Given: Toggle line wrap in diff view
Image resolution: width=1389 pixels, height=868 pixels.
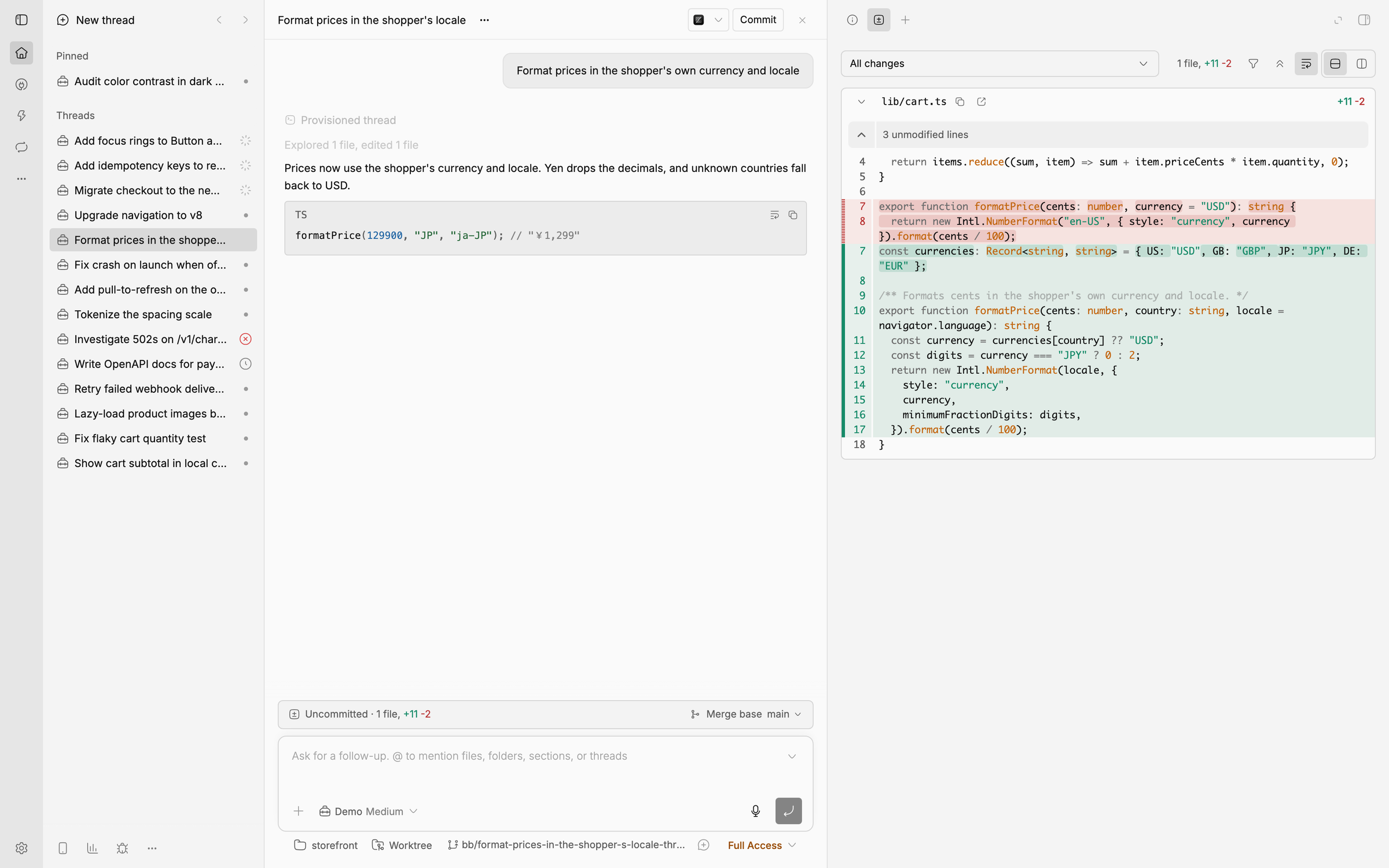Looking at the screenshot, I should click(1306, 64).
